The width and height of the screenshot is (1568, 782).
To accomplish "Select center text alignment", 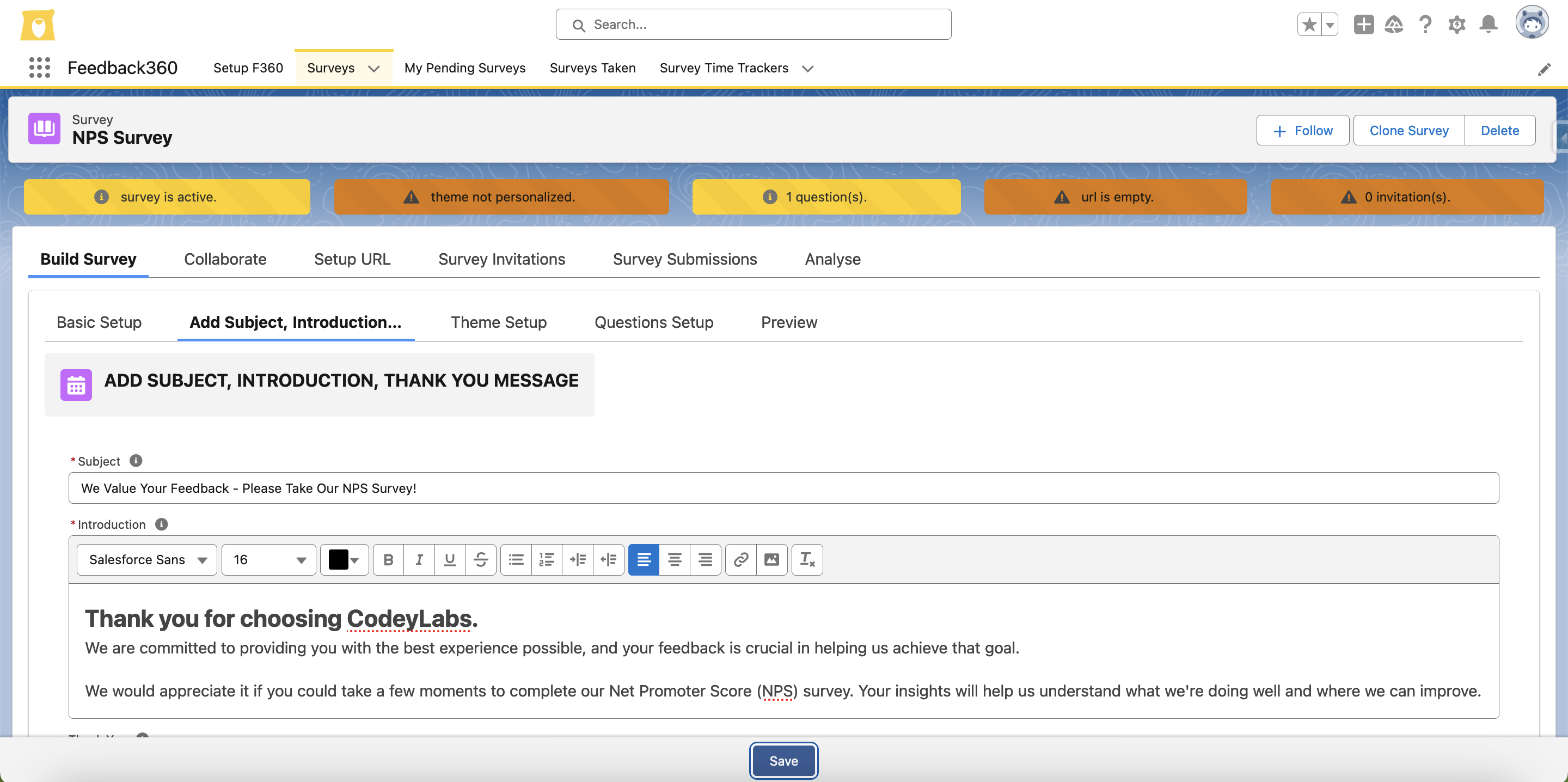I will coord(675,559).
